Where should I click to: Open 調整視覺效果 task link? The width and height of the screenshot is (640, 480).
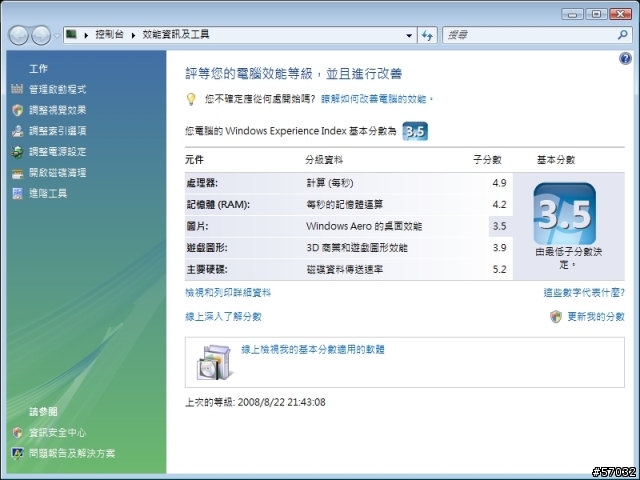(x=58, y=110)
